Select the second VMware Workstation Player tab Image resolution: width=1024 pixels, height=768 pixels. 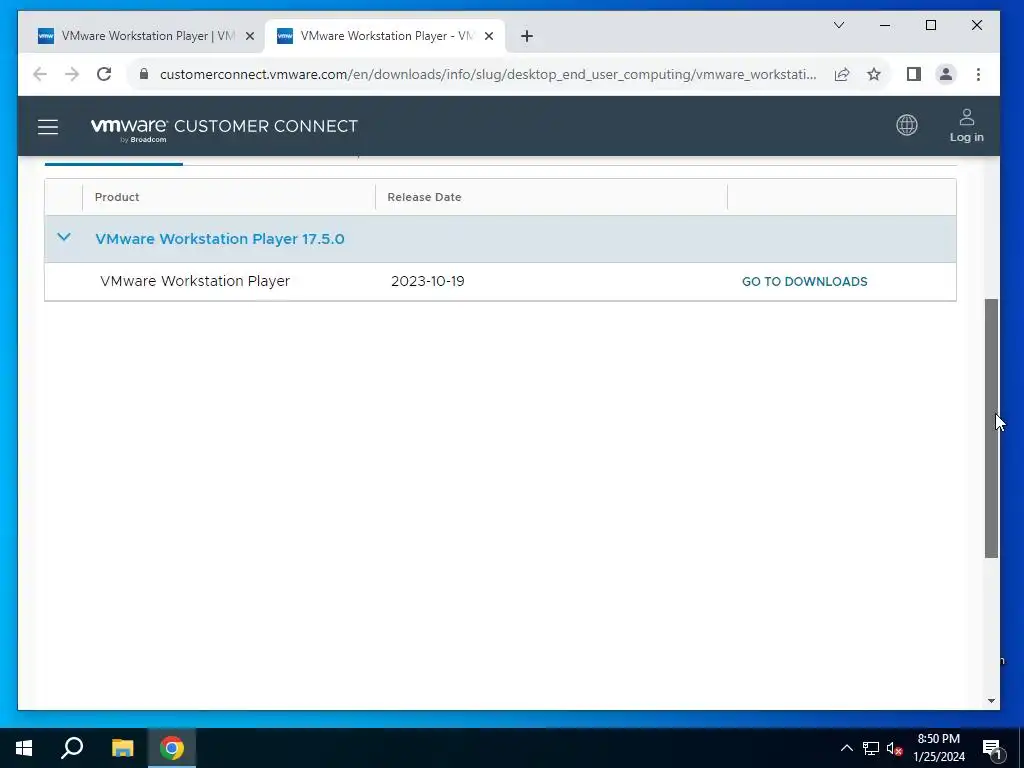pos(384,36)
